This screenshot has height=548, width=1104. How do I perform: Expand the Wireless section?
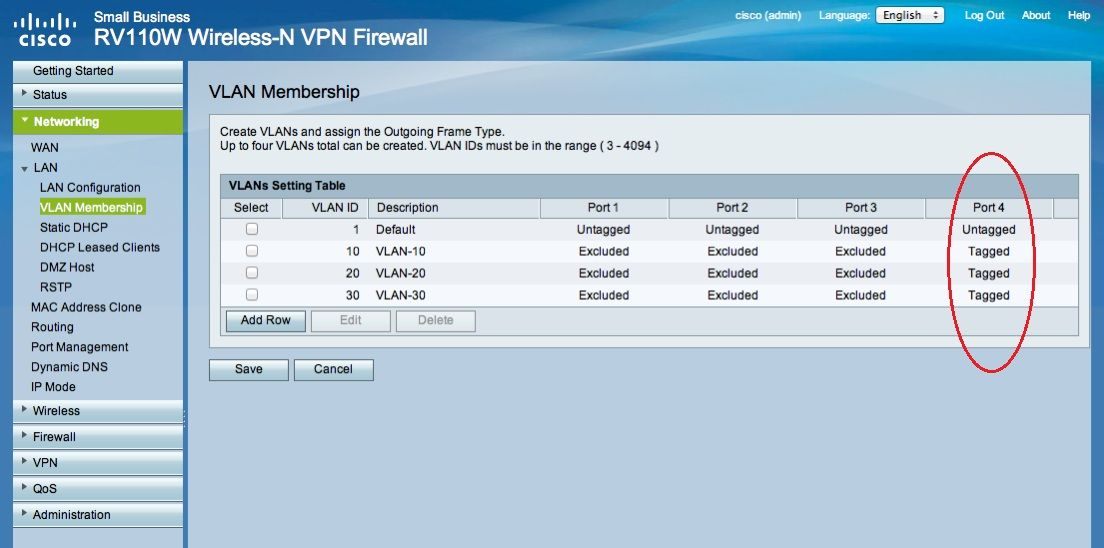pyautogui.click(x=97, y=411)
